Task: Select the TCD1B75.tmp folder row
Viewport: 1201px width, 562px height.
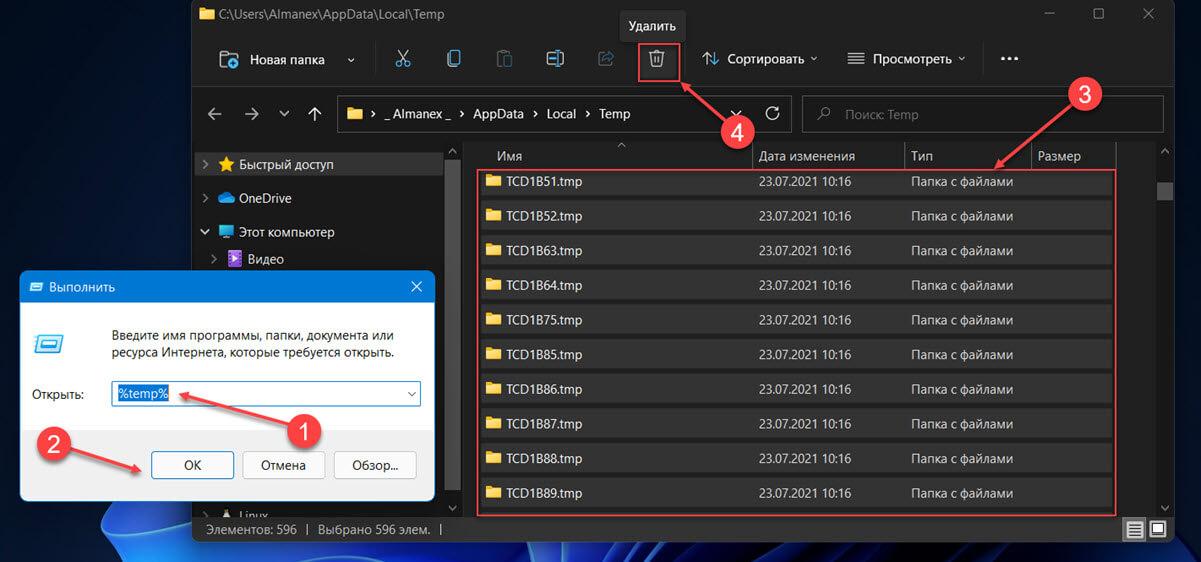Action: 796,320
